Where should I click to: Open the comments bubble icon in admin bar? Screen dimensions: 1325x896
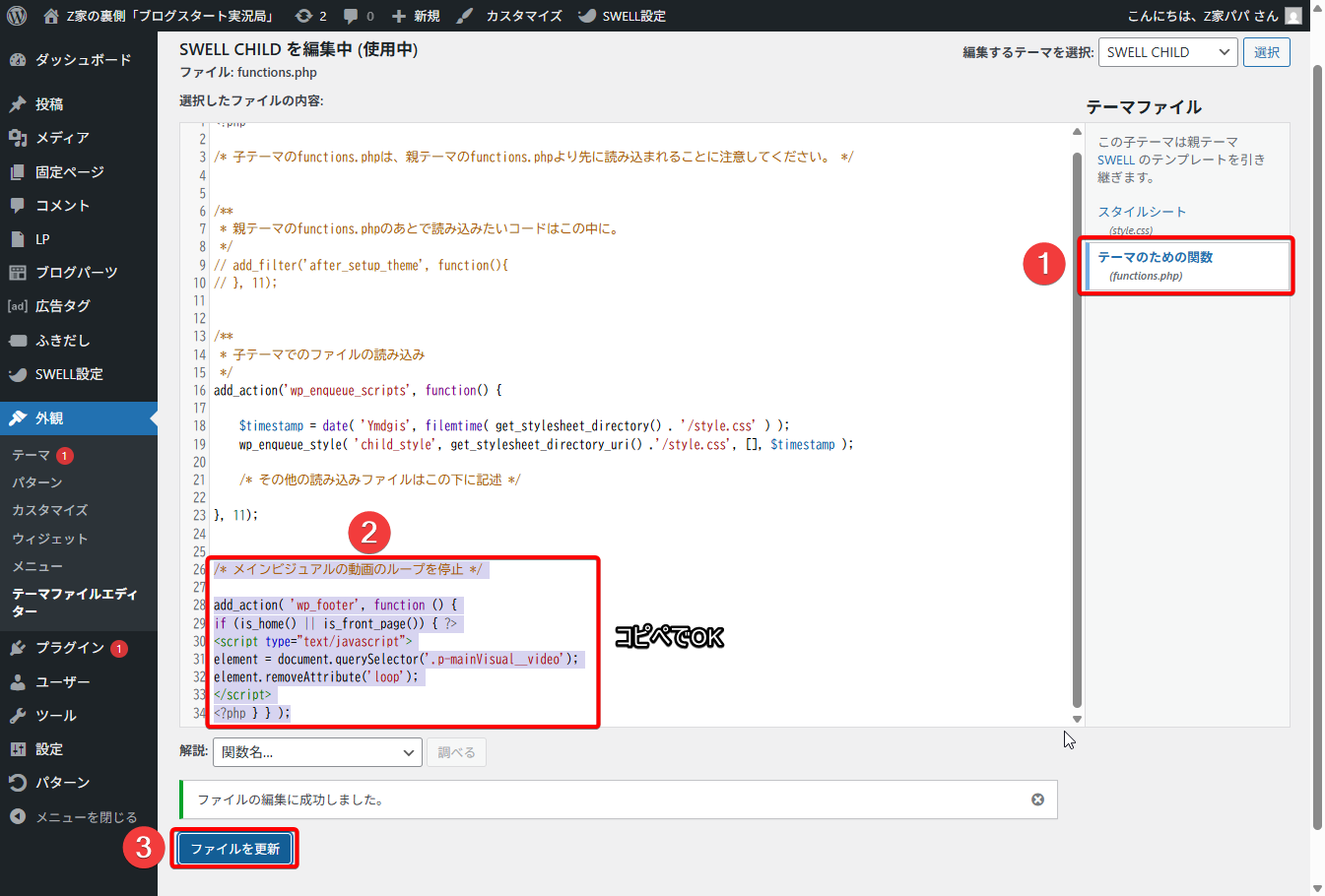(x=352, y=16)
